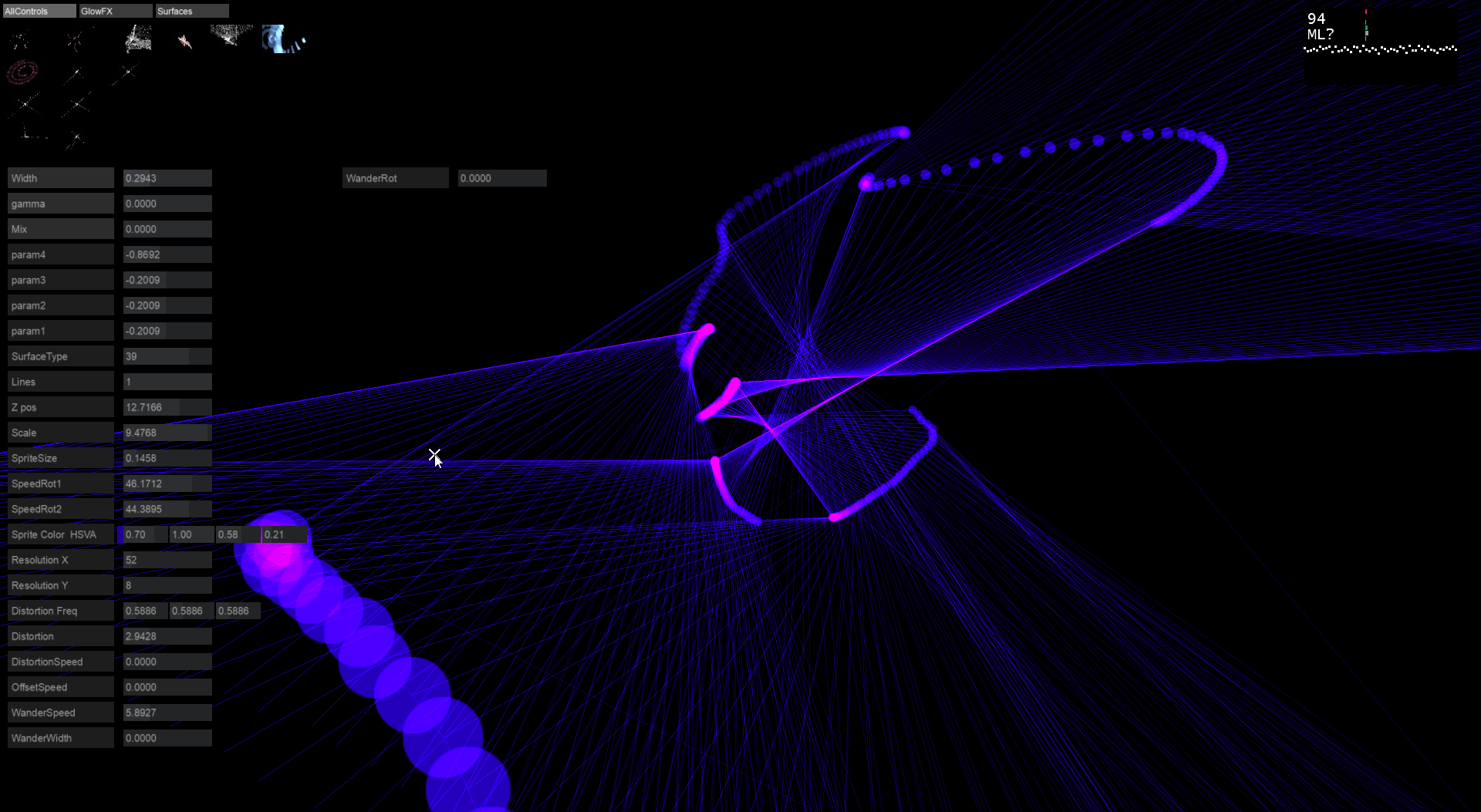Pick the pink lightning-shaped preset thumbnail
Viewport: 1481px width, 812px height.
(x=184, y=41)
